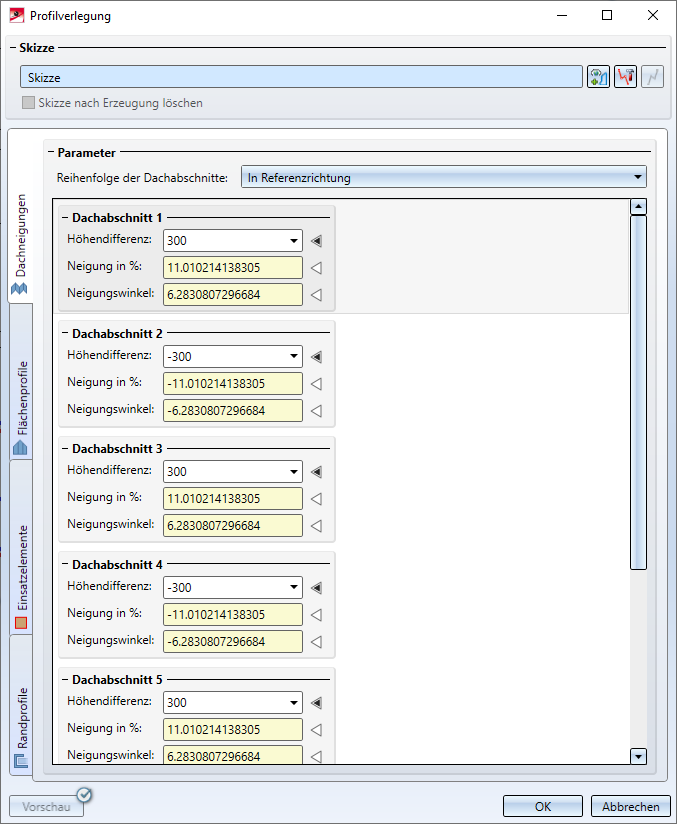Image resolution: width=677 pixels, height=824 pixels.
Task: Click the triangle beside Dachabschnitt 4 Neigung in %
Action: tap(316, 614)
